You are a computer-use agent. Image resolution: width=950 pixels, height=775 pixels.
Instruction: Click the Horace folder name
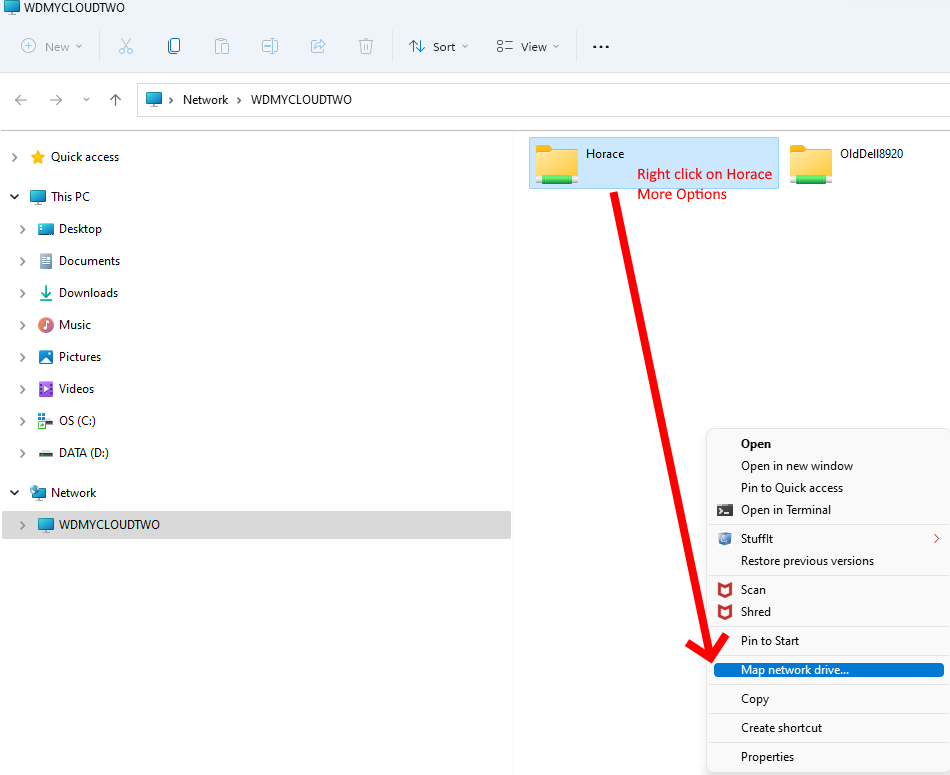(605, 155)
